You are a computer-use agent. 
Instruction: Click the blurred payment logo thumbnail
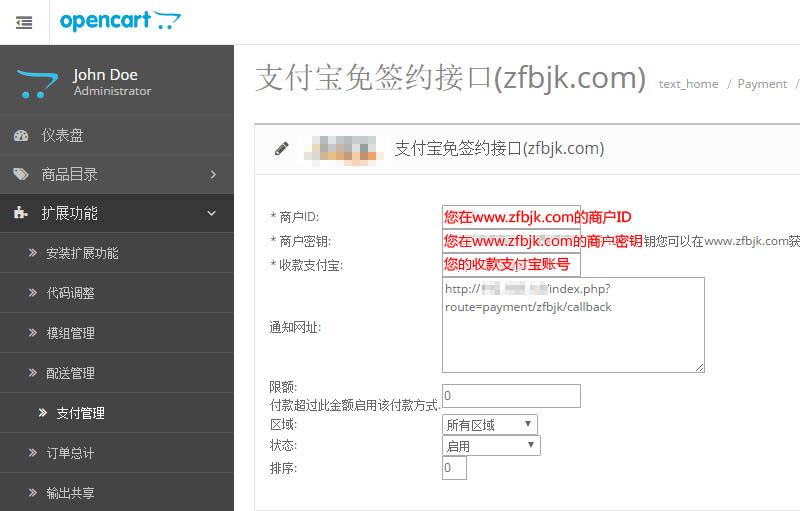343,150
